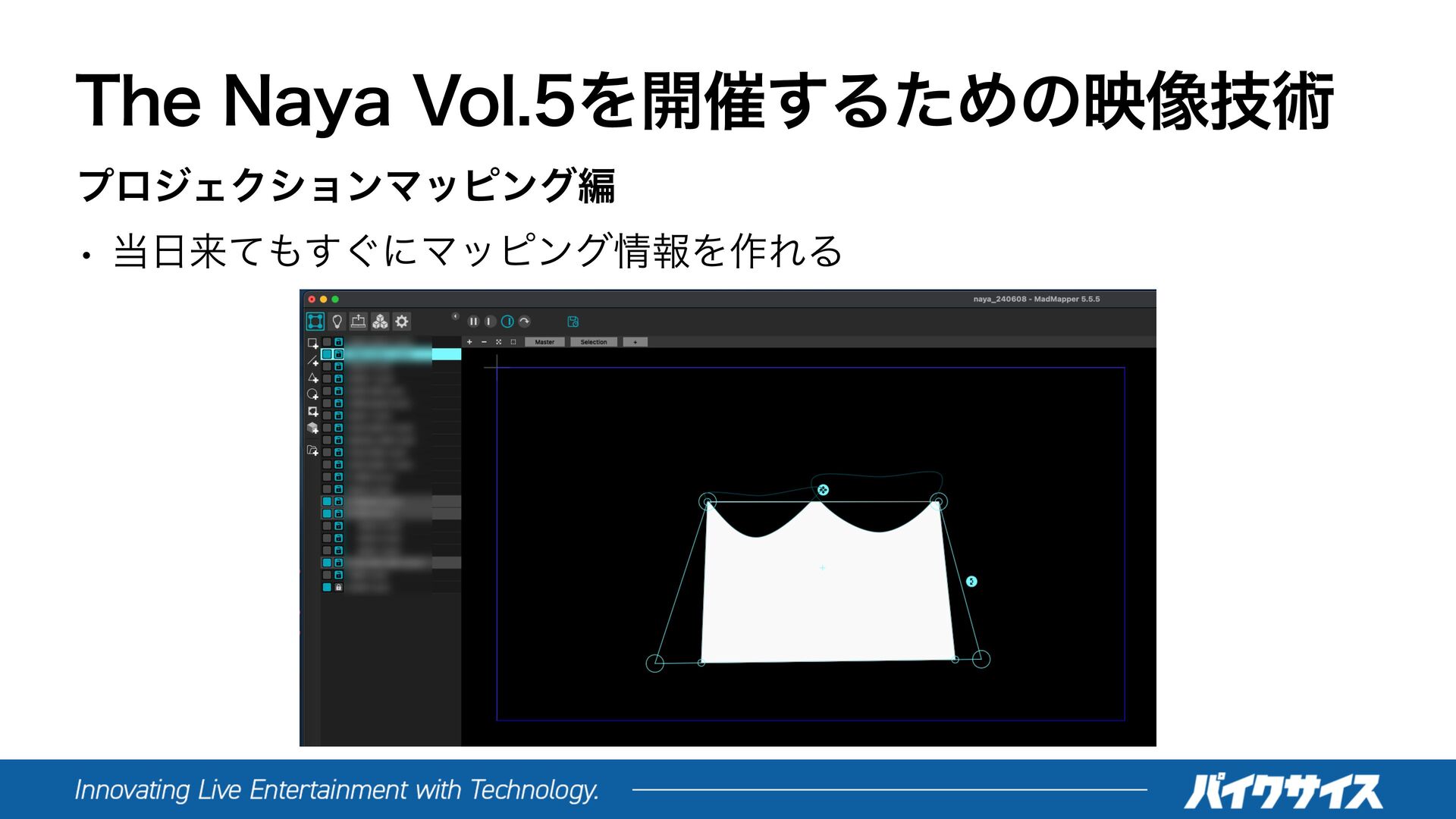Open the Surfaces mode tab icon
This screenshot has width=1456, height=819.
pyautogui.click(x=315, y=322)
